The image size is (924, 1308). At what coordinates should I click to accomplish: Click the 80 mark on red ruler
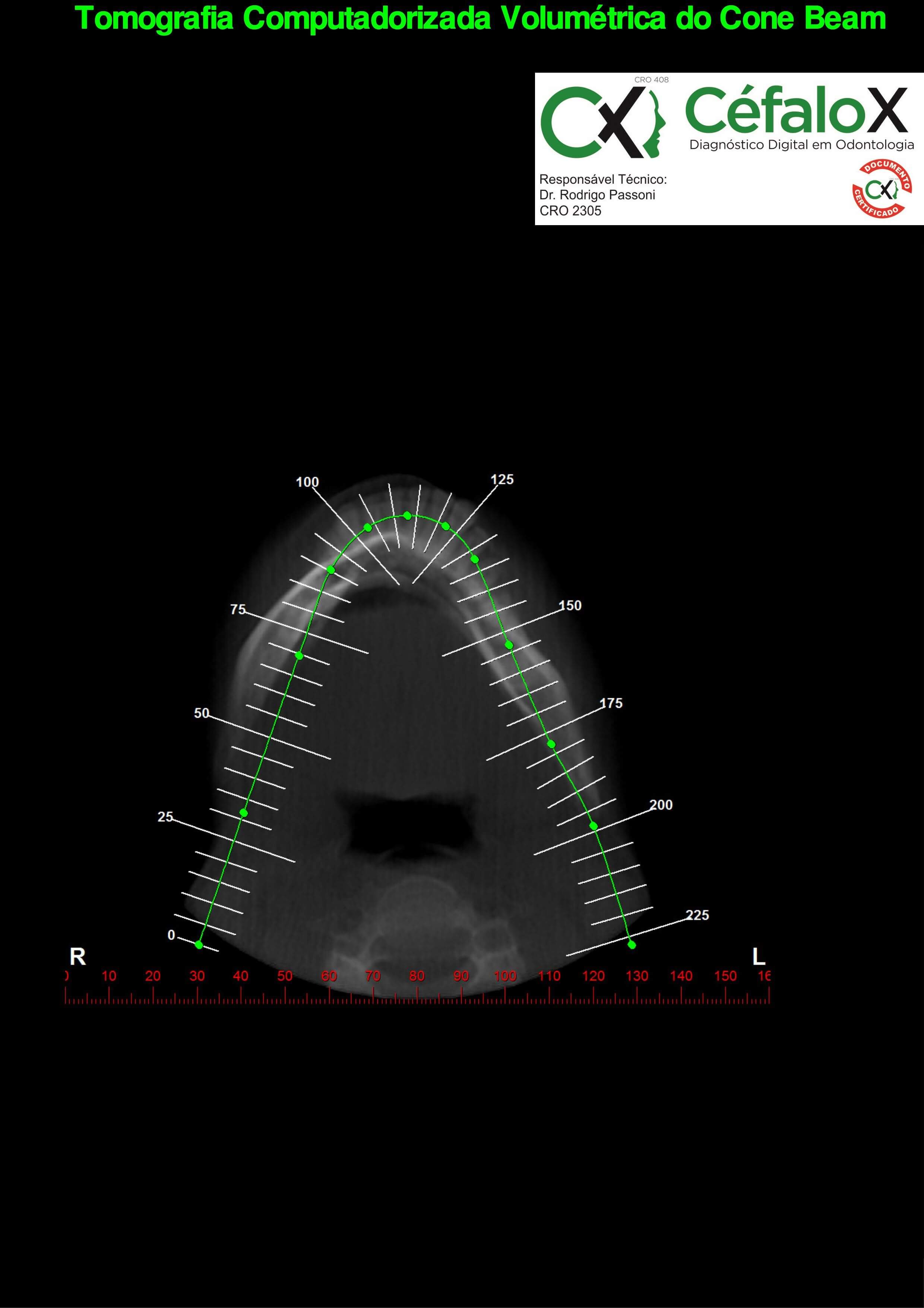[417, 976]
